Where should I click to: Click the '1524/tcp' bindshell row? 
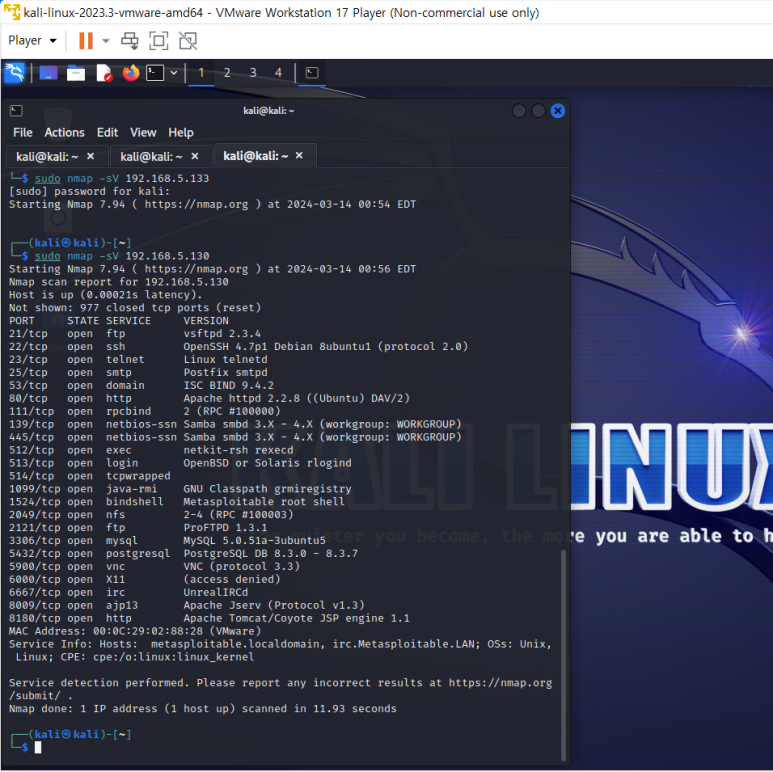(176, 502)
